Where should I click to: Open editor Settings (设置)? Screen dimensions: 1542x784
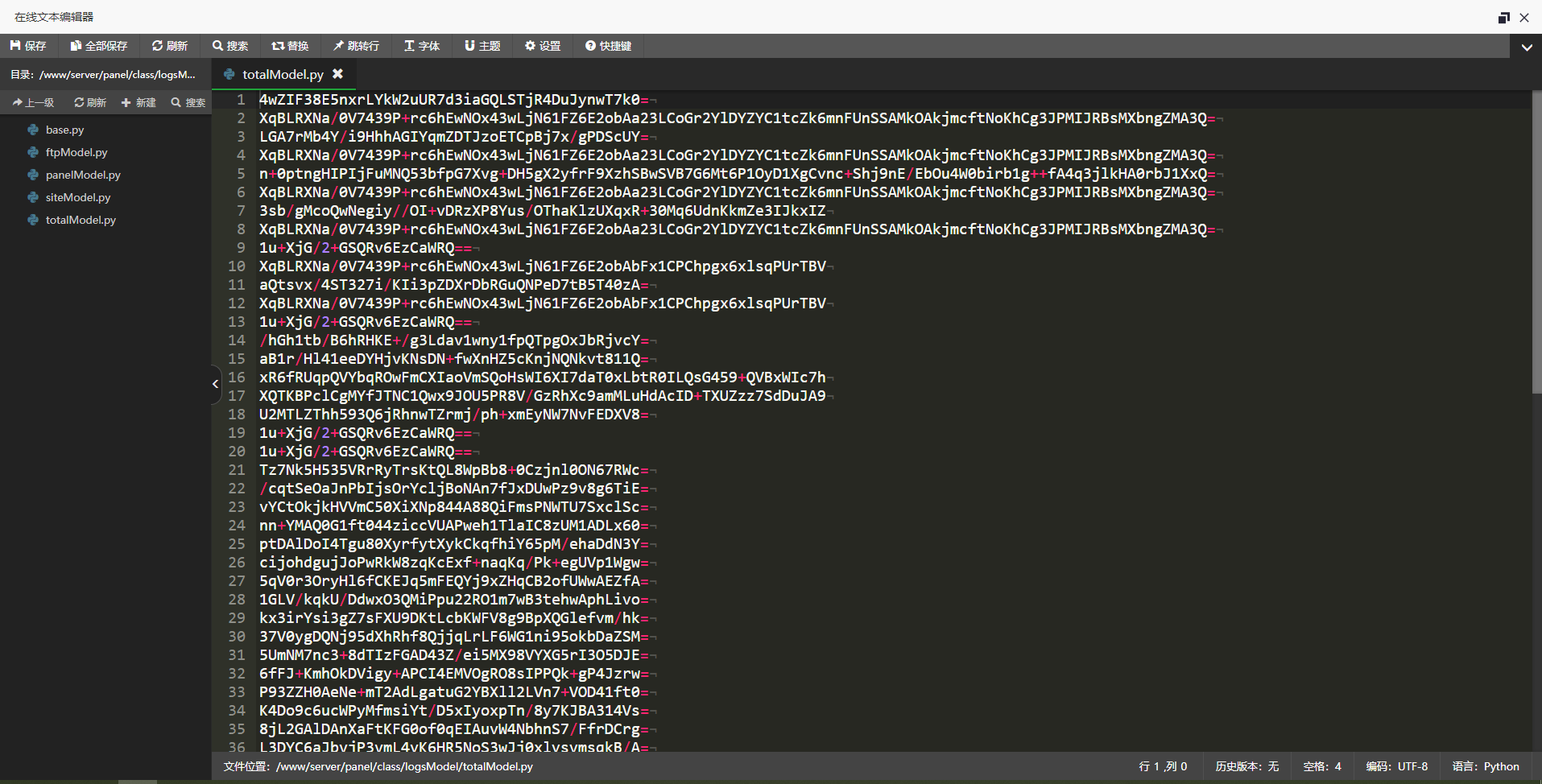pos(543,46)
